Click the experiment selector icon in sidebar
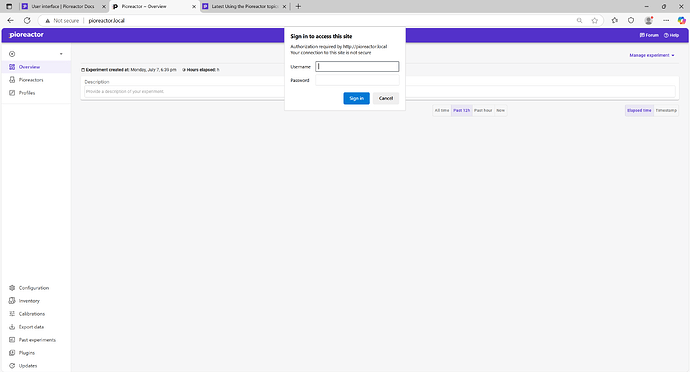Viewport: 690px width, 372px height. click(x=12, y=54)
